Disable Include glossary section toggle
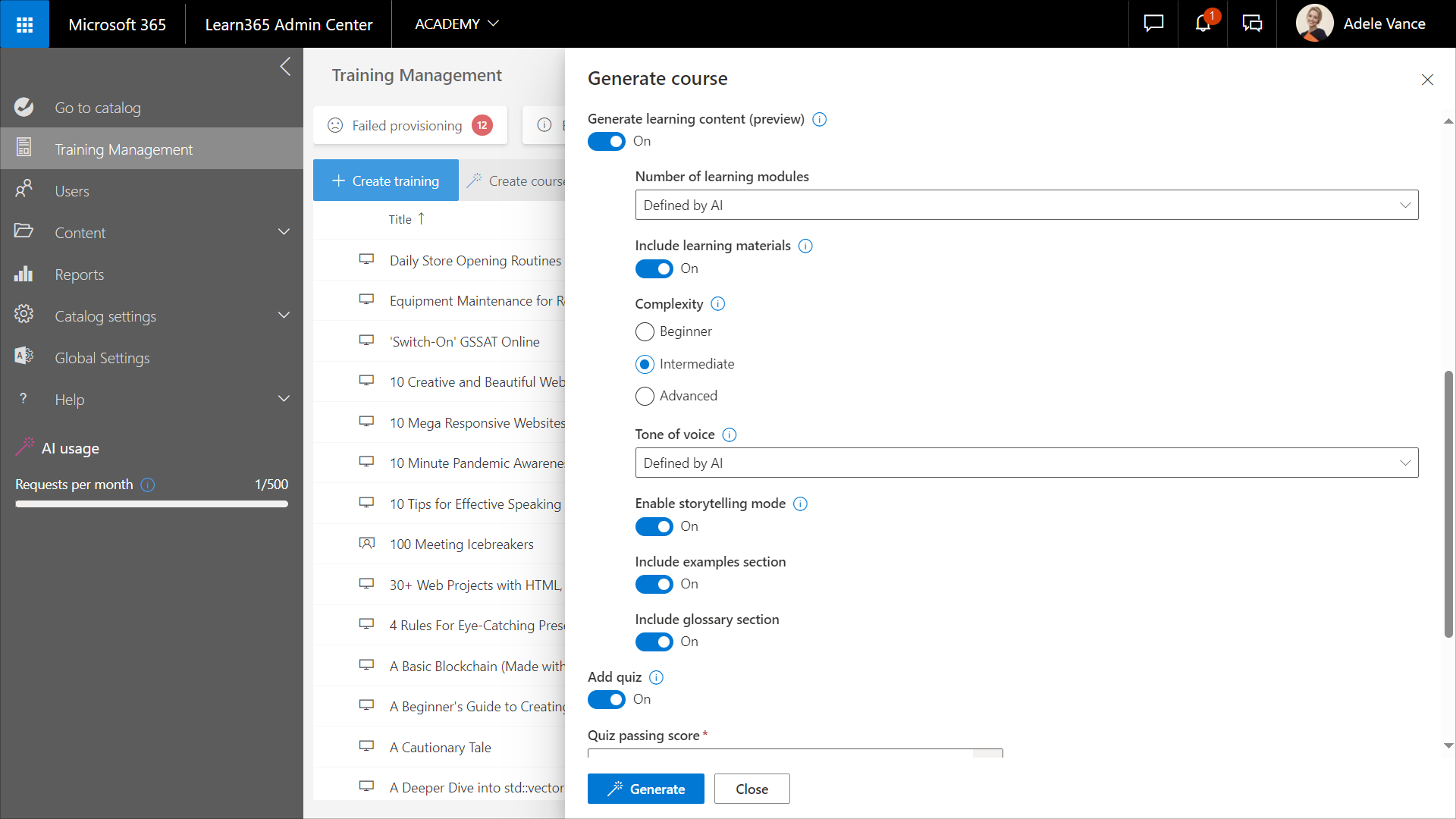This screenshot has width=1456, height=819. click(x=654, y=642)
